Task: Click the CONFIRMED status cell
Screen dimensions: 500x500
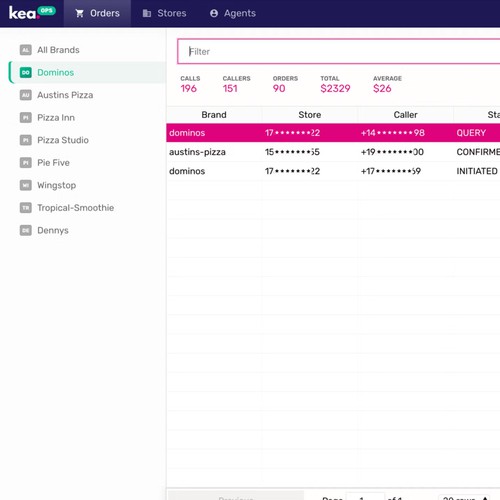Action: 478,152
